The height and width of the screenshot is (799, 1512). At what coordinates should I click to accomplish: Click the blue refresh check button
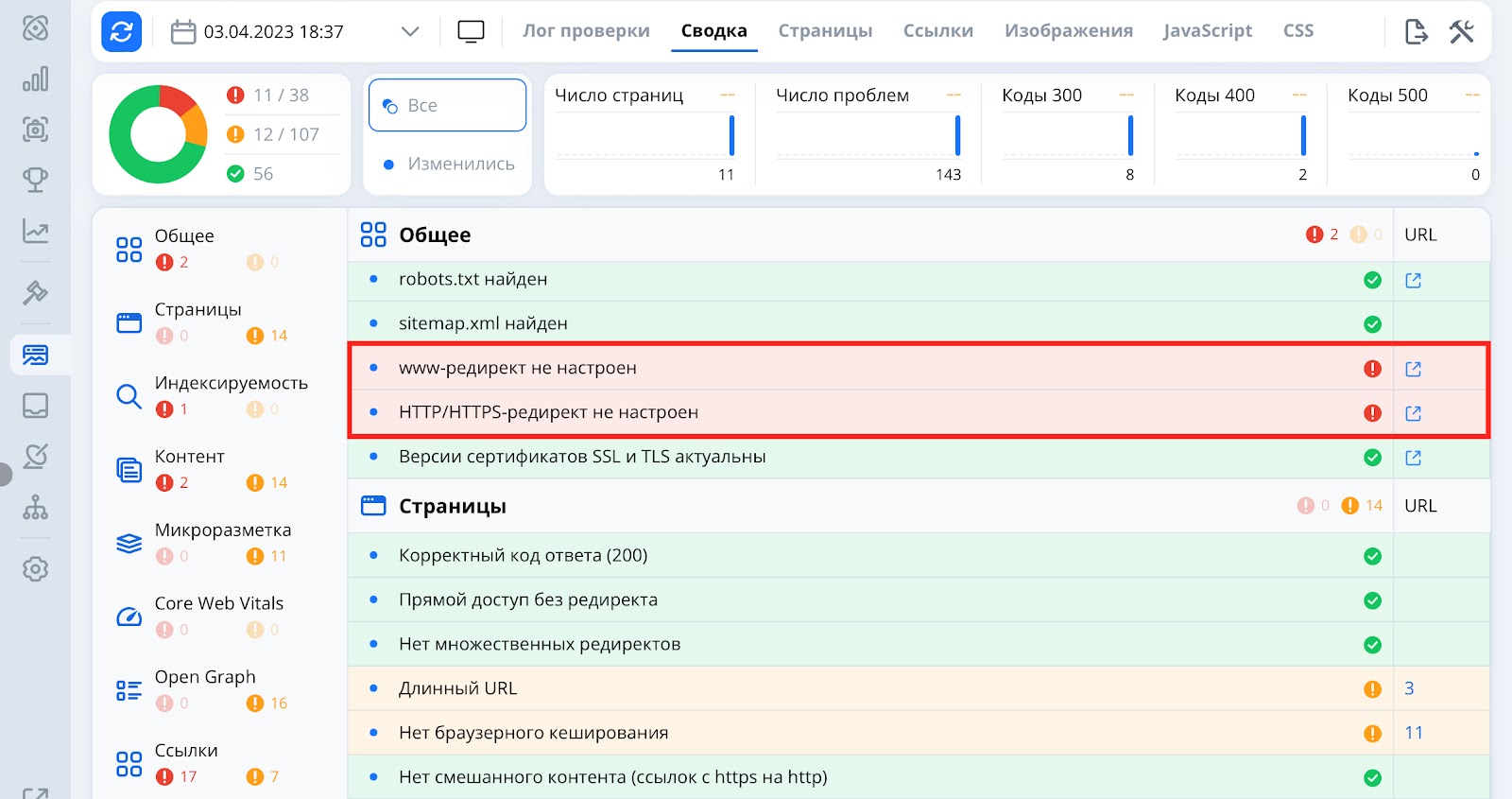122,31
